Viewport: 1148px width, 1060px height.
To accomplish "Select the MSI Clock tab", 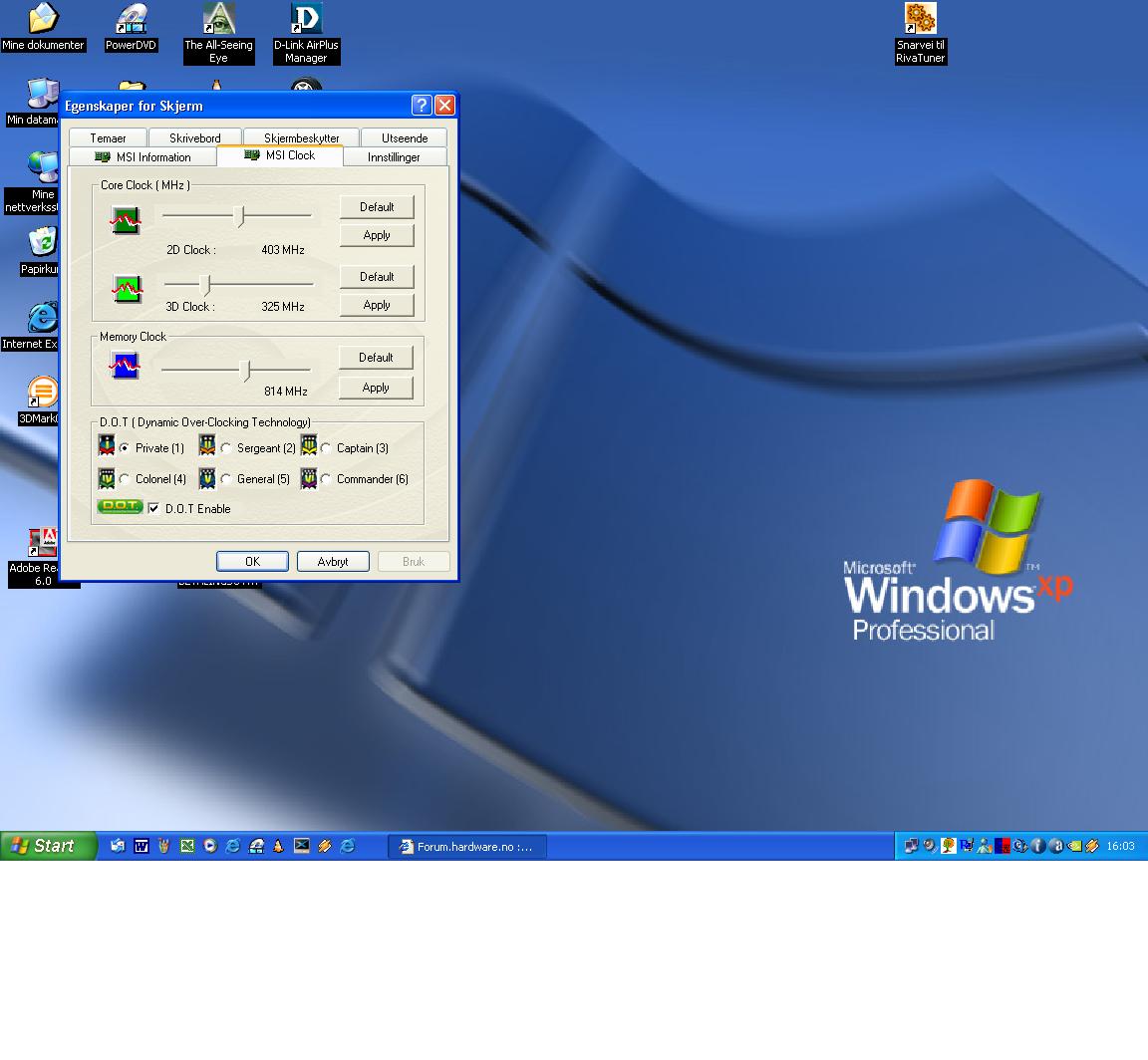I will coord(280,155).
